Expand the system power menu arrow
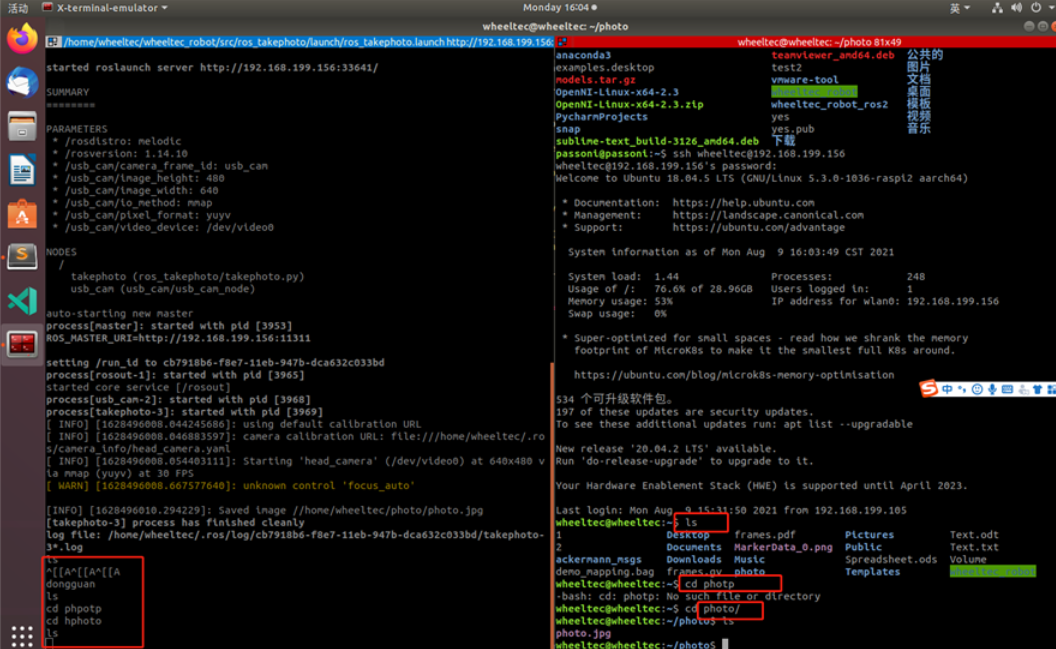Viewport: 1056px width, 649px height. [1051, 8]
